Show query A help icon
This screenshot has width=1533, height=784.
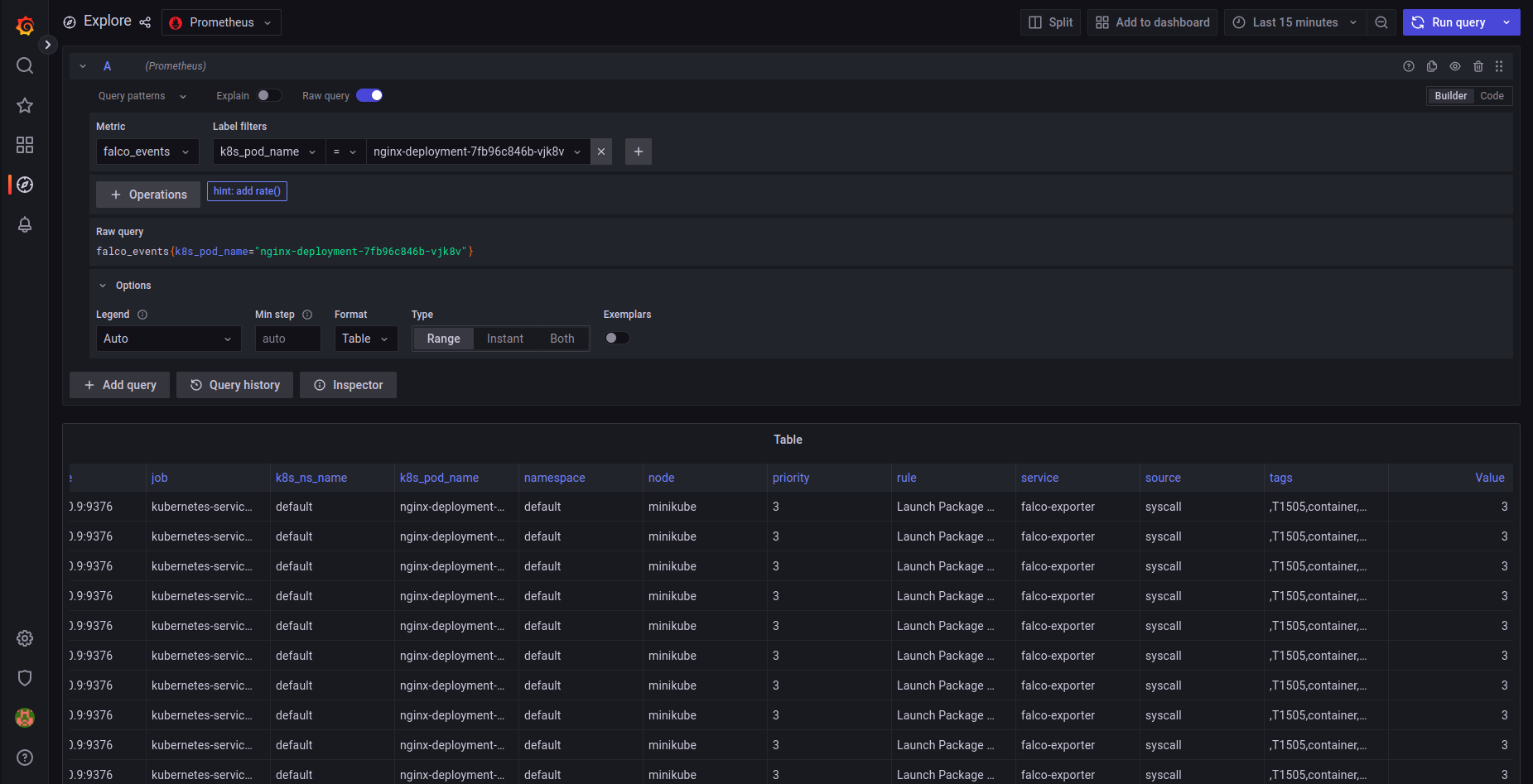1409,66
